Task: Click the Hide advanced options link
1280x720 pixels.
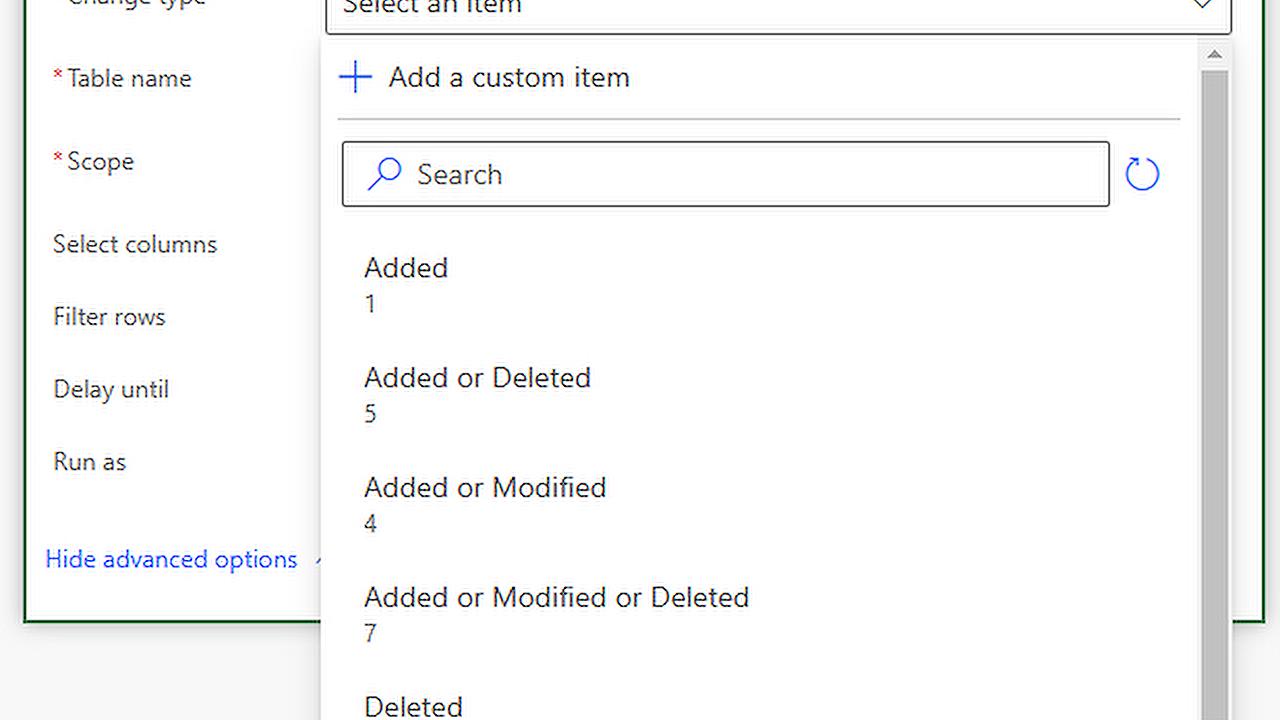Action: pos(170,559)
